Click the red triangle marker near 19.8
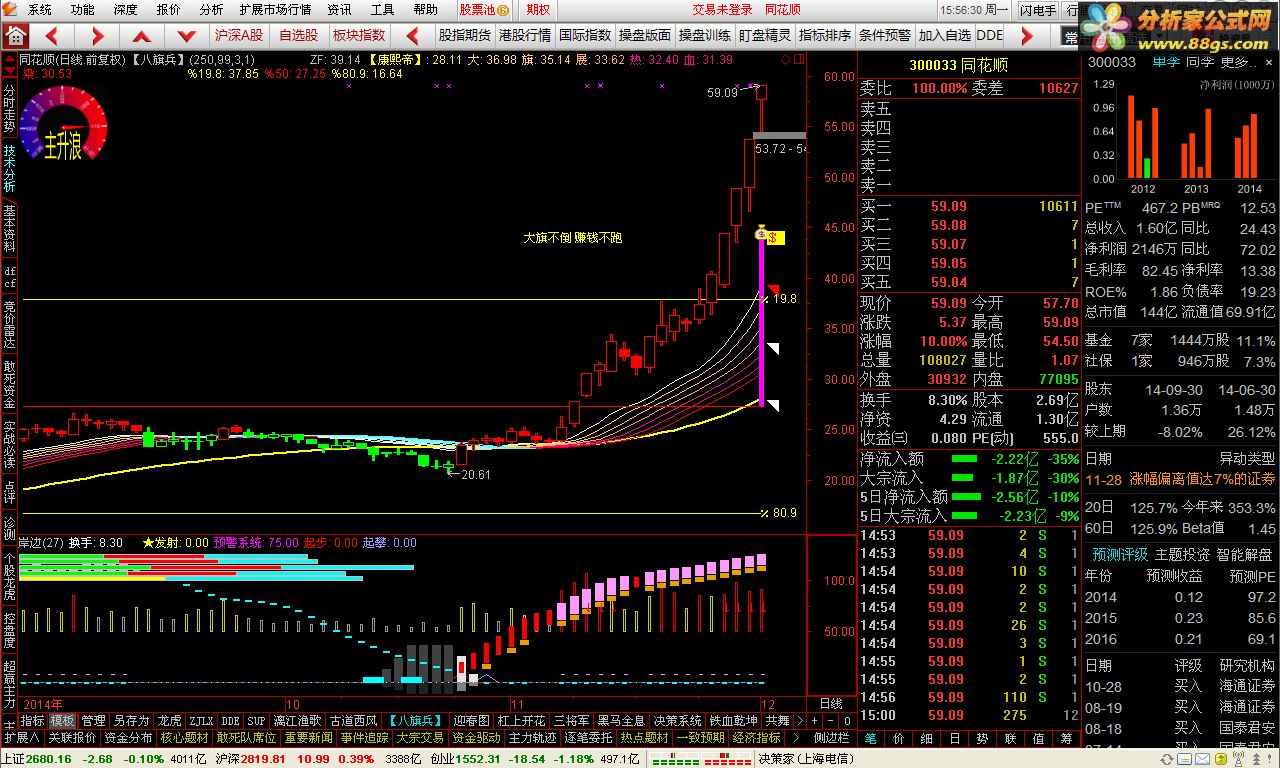 tap(773, 289)
